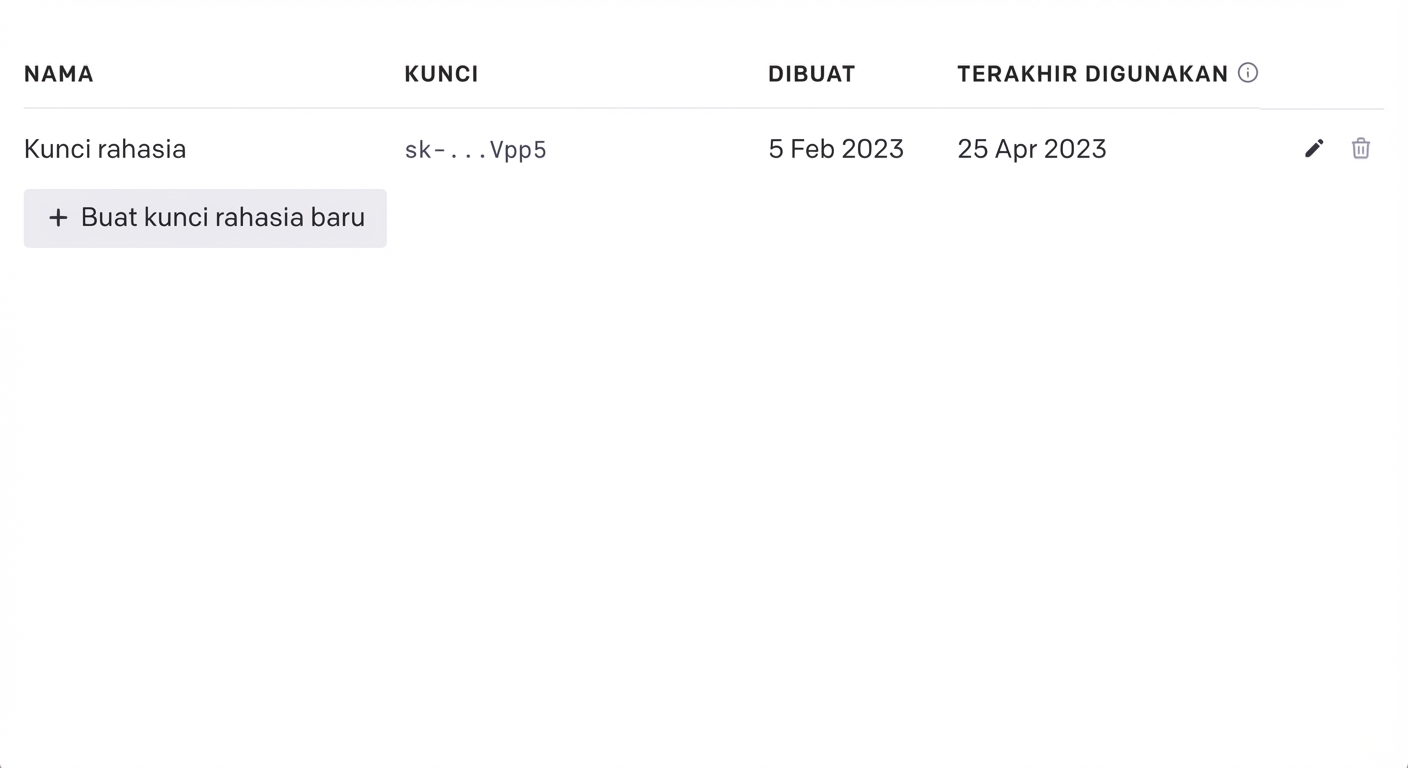The width and height of the screenshot is (1408, 768).
Task: Click the last-used date 25 Apr 2023
Action: click(x=1031, y=149)
